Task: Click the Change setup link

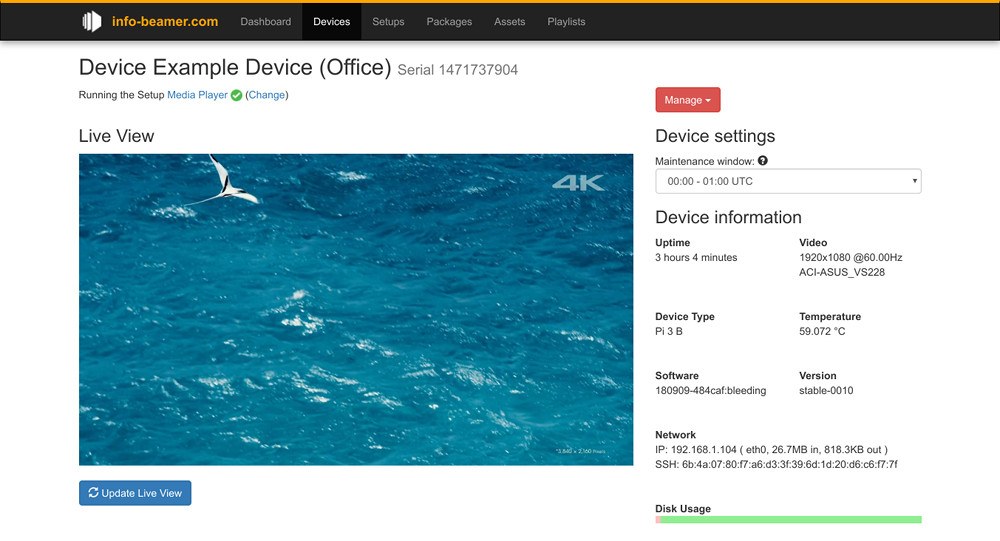Action: coord(266,95)
